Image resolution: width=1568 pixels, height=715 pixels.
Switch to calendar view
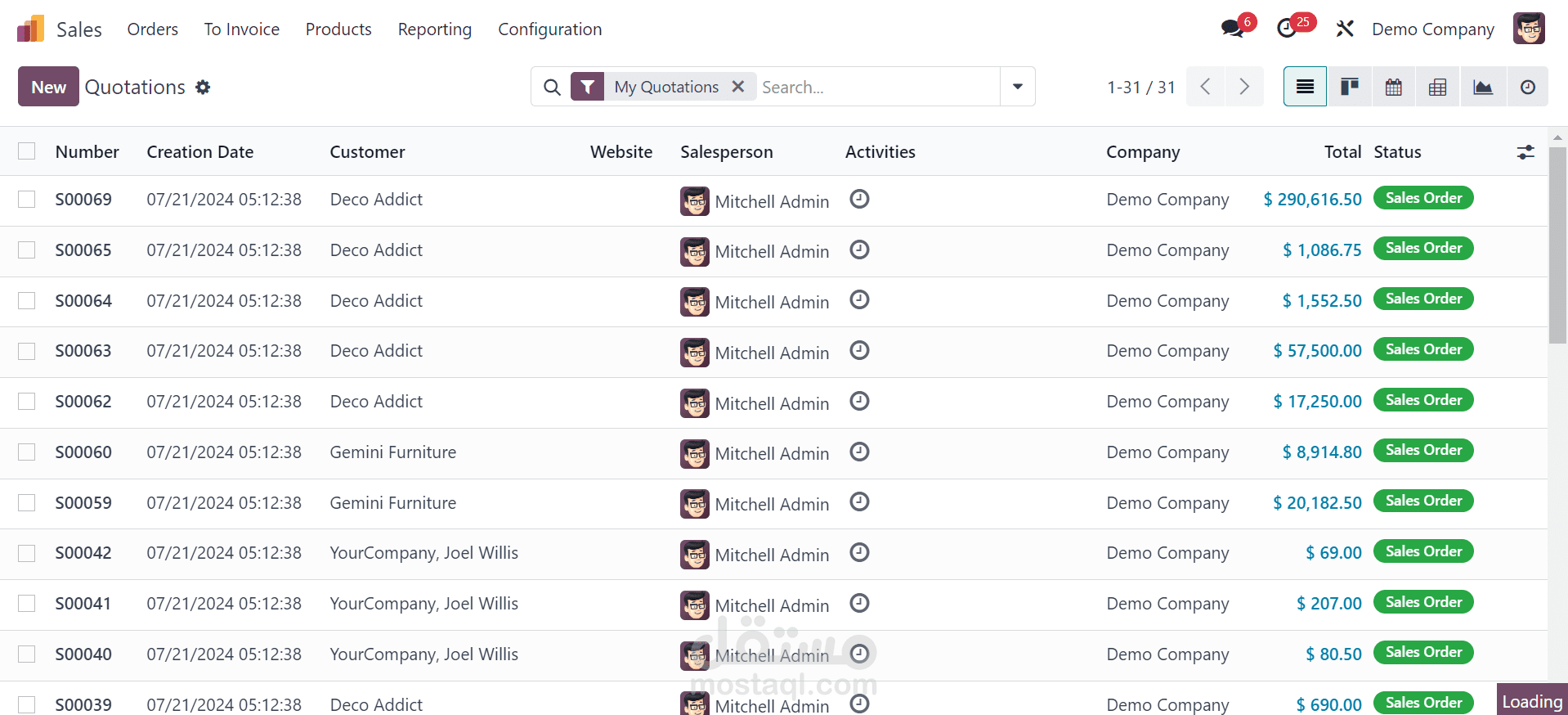tap(1394, 87)
